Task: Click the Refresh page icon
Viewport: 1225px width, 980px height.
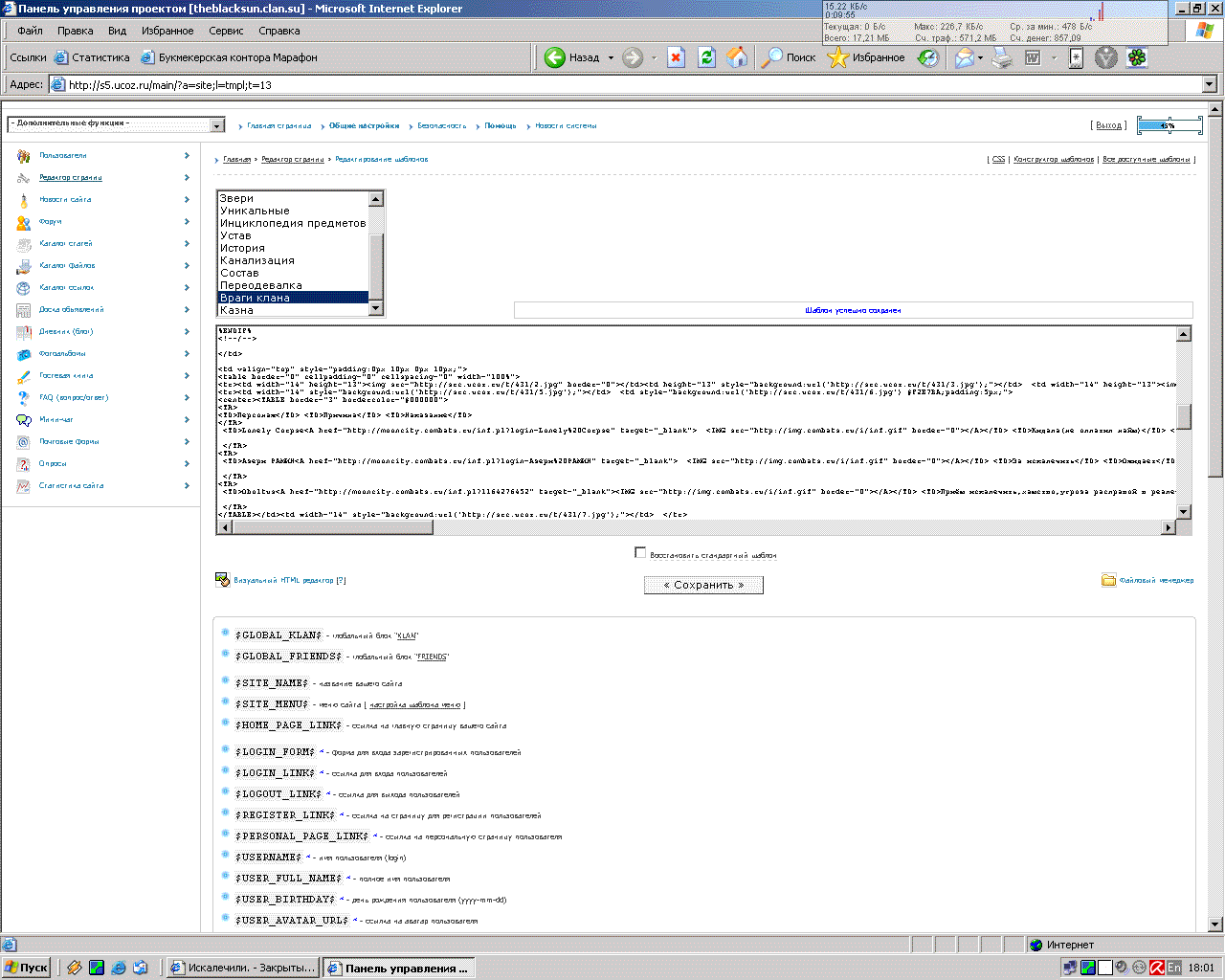Action: [x=706, y=57]
